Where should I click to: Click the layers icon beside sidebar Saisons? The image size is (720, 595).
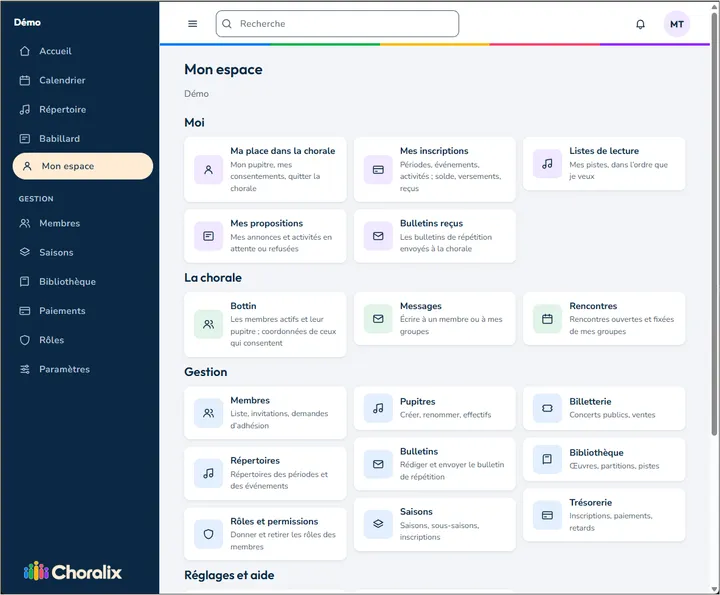pyautogui.click(x=25, y=252)
